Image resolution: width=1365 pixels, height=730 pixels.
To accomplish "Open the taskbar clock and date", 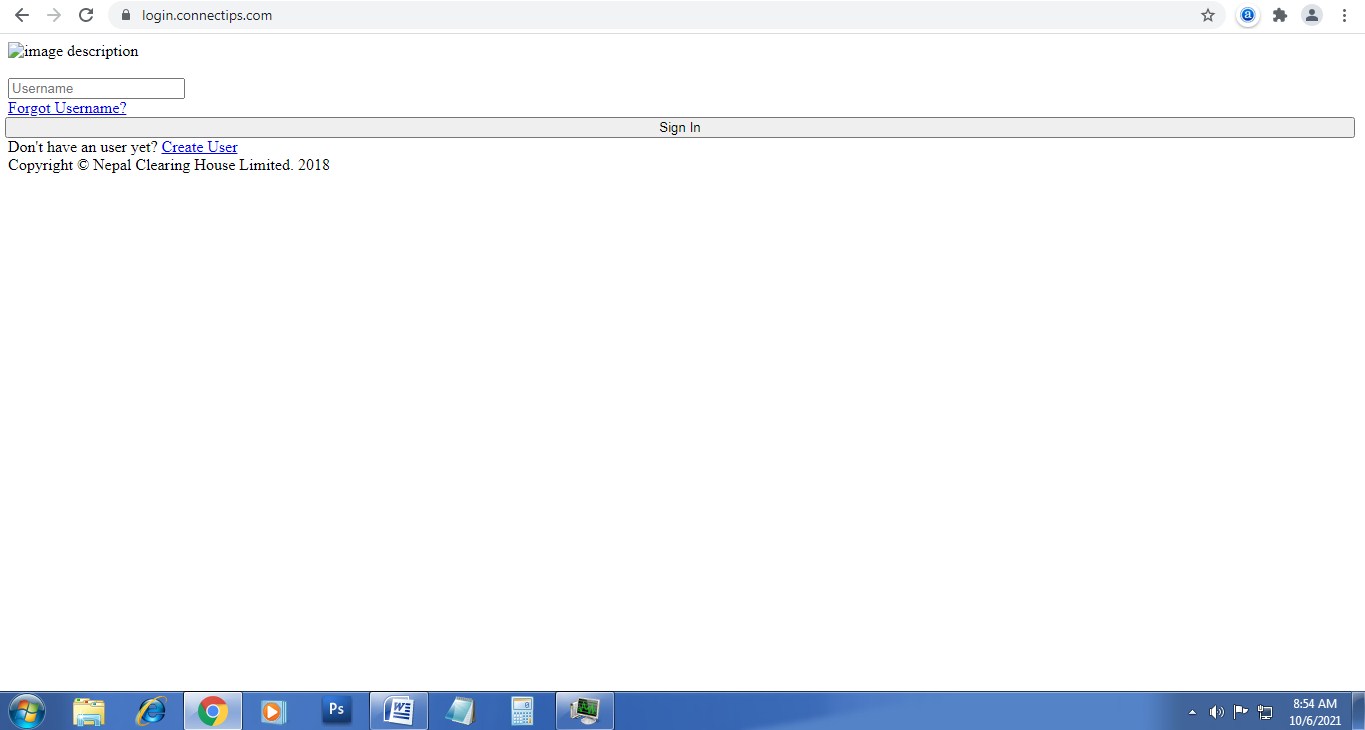I will [x=1314, y=711].
